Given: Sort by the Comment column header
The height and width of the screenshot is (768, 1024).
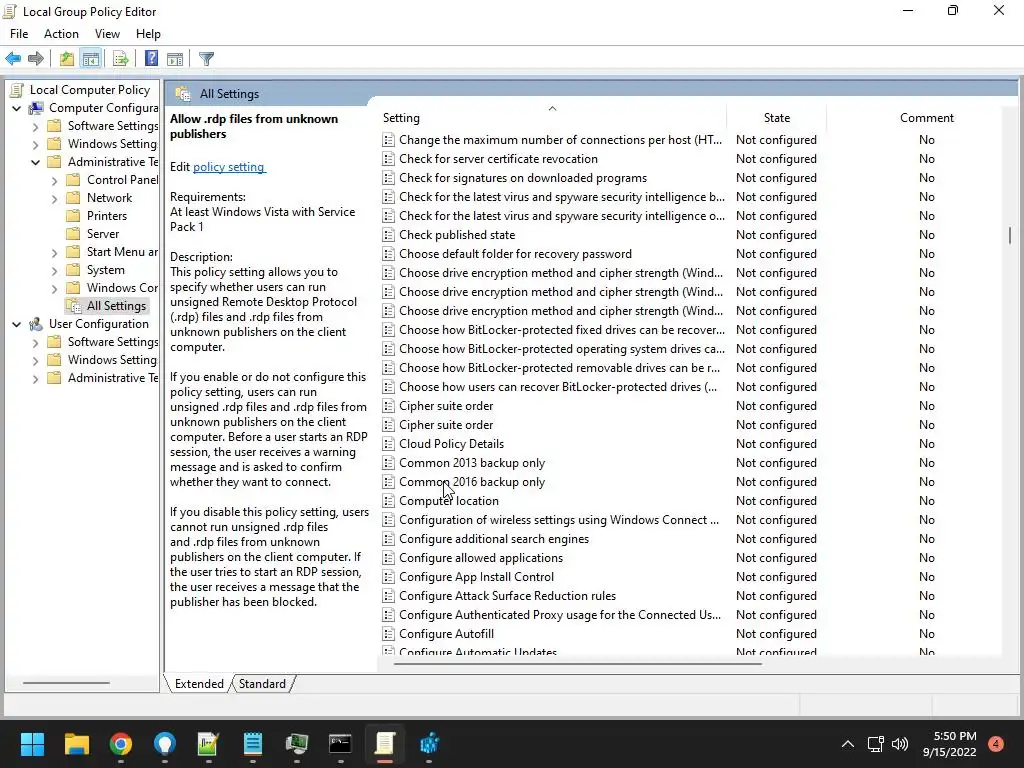Looking at the screenshot, I should 927,118.
